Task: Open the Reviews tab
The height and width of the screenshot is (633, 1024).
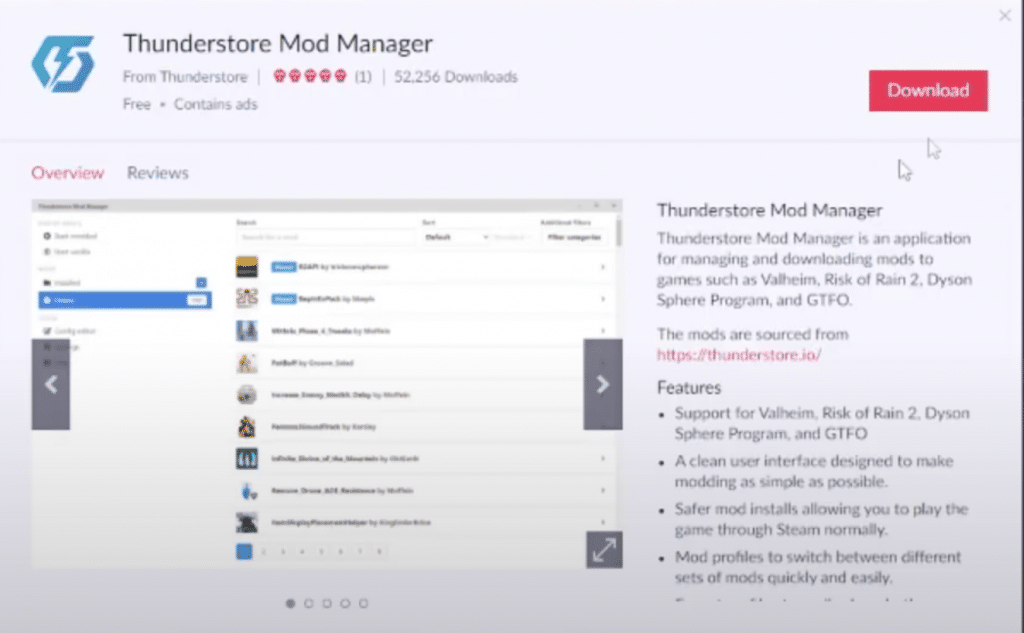Action: click(x=157, y=173)
